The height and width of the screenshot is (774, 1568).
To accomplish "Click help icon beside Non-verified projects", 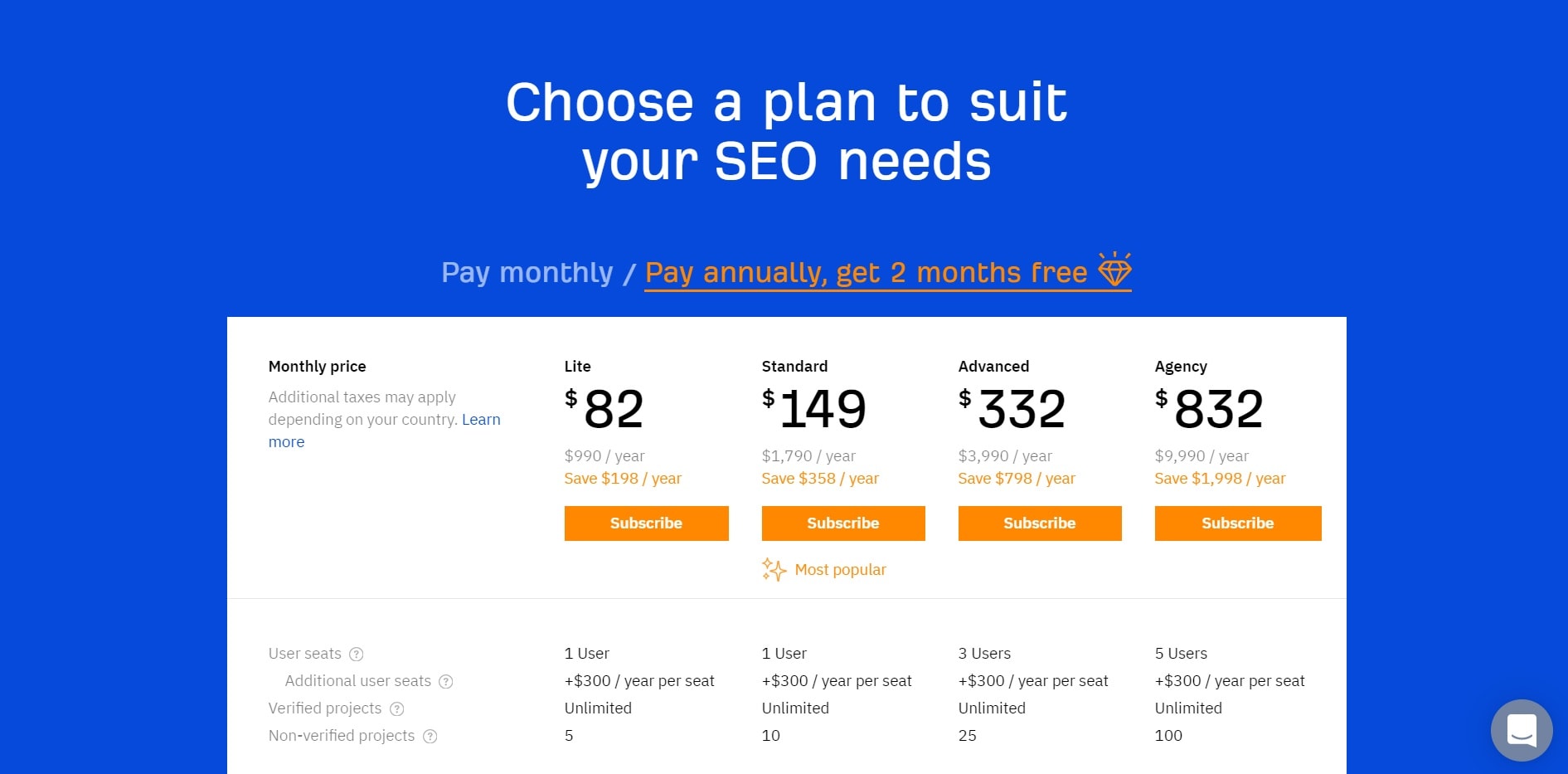I will pyautogui.click(x=430, y=736).
